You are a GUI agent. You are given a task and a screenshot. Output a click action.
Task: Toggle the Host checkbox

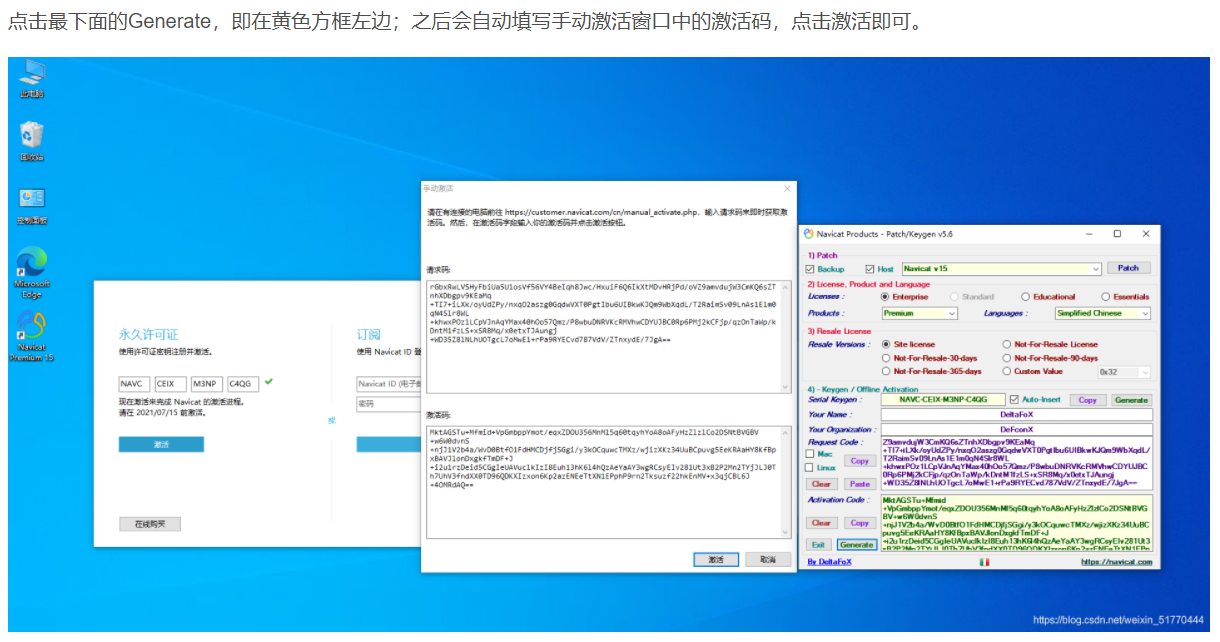pos(870,269)
